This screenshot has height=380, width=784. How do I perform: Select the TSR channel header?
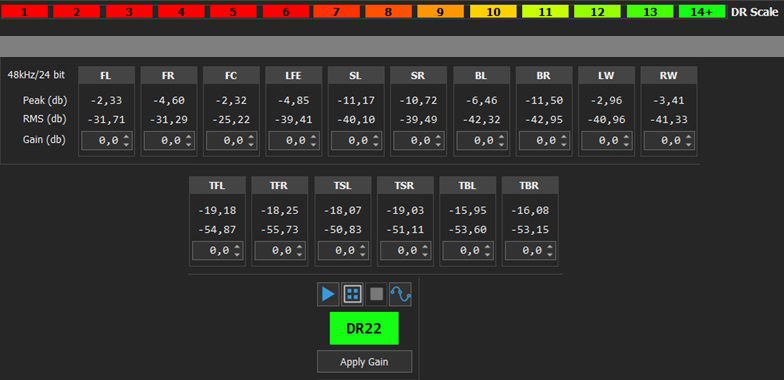(x=406, y=185)
